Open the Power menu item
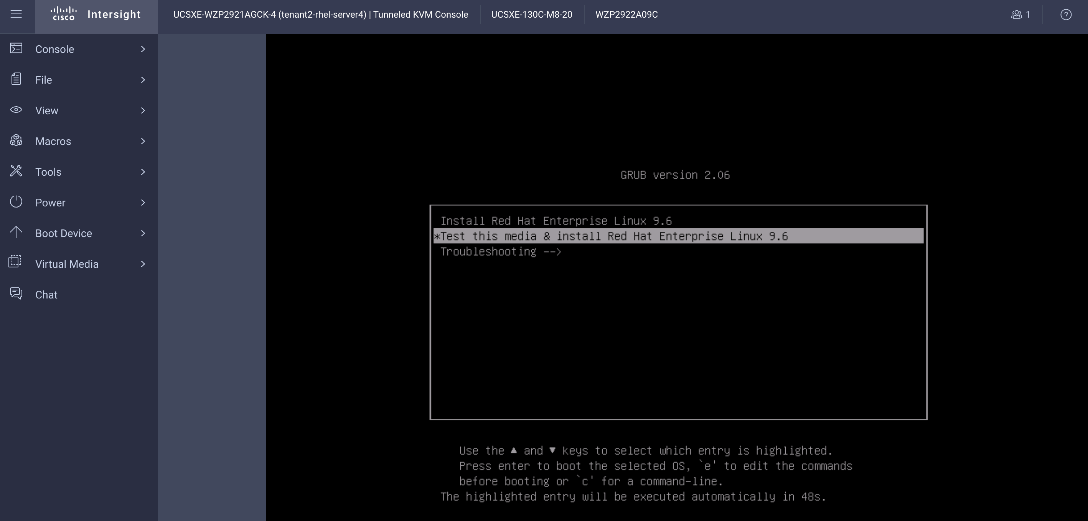This screenshot has height=521, width=1088. click(x=79, y=203)
